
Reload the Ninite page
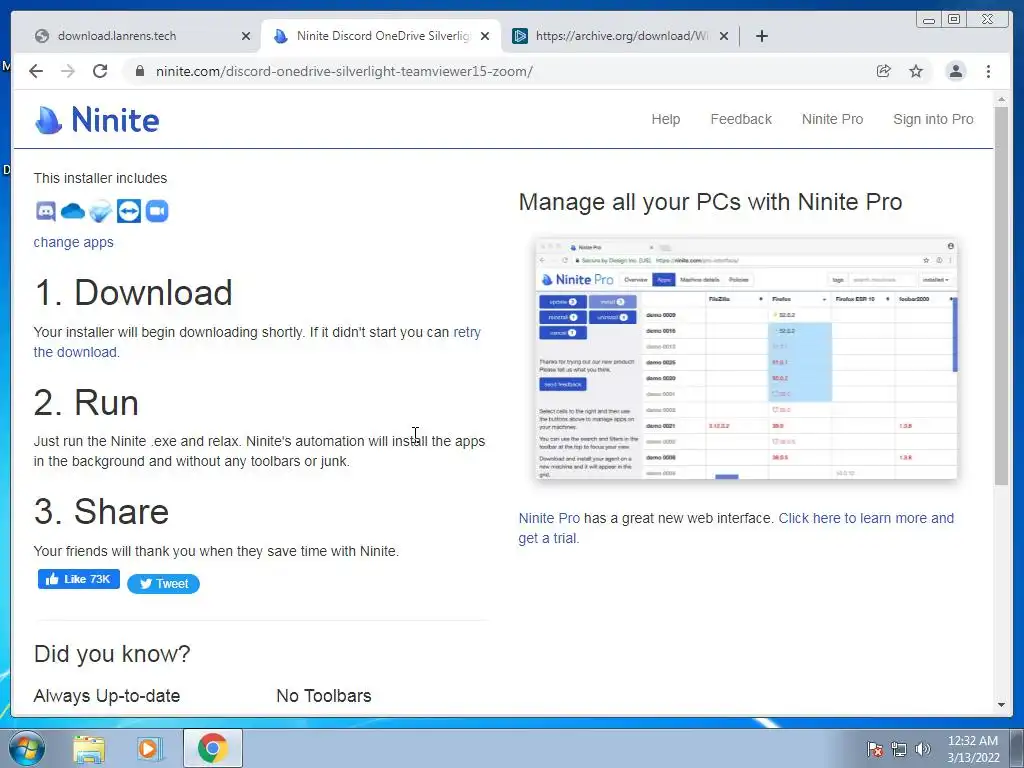click(x=100, y=71)
